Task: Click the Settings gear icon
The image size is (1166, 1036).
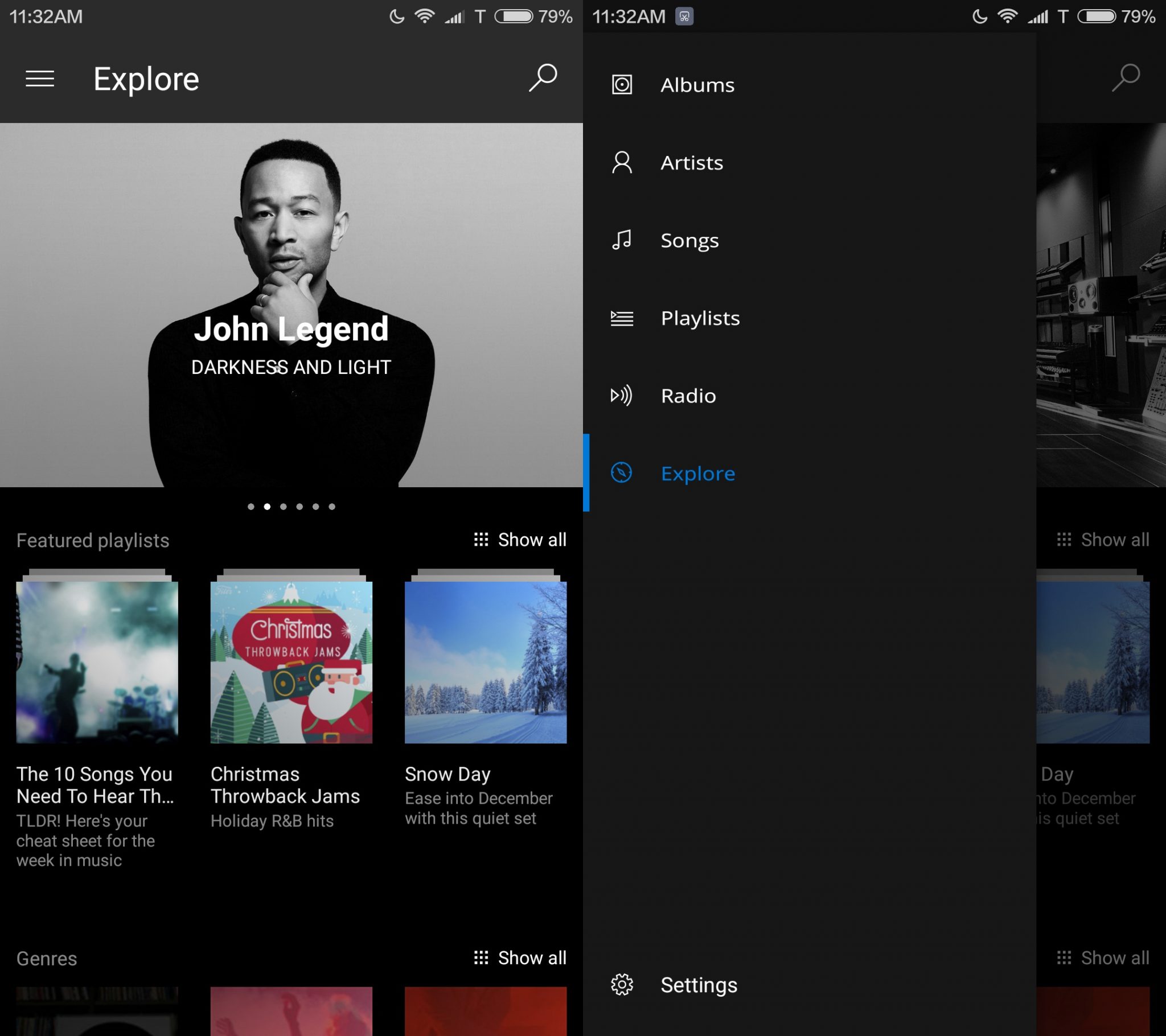Action: [622, 985]
